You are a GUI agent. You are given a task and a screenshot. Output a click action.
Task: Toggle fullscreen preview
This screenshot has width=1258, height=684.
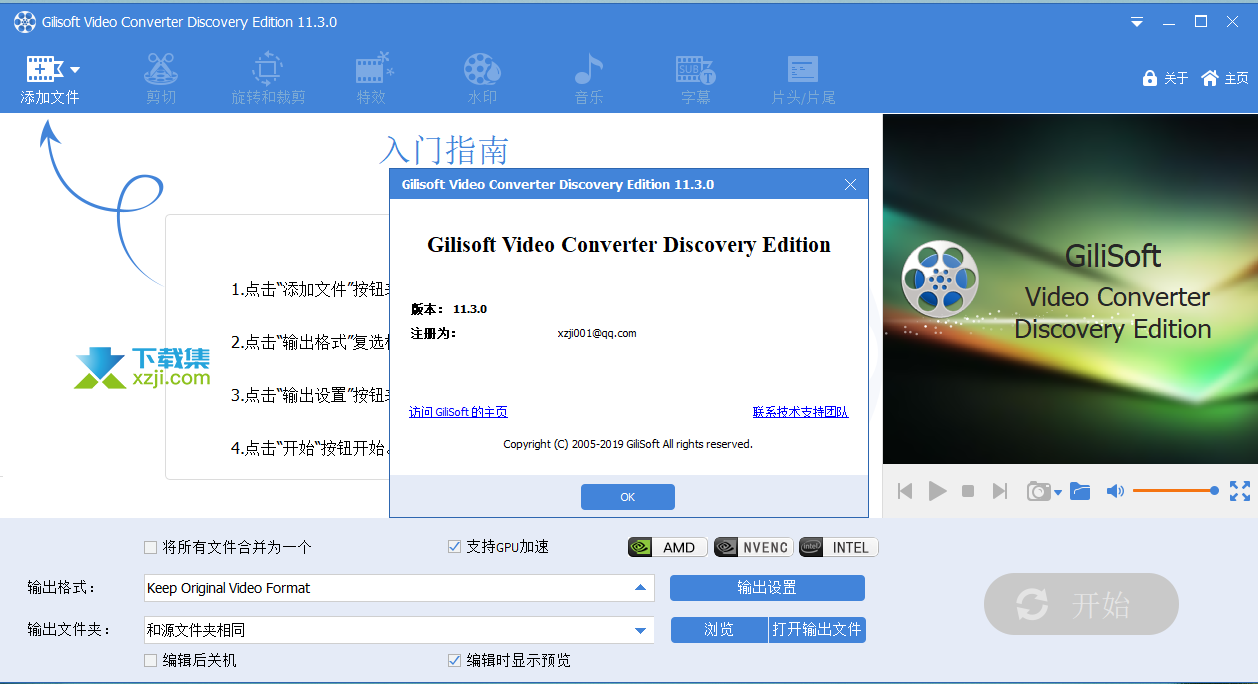click(1240, 491)
